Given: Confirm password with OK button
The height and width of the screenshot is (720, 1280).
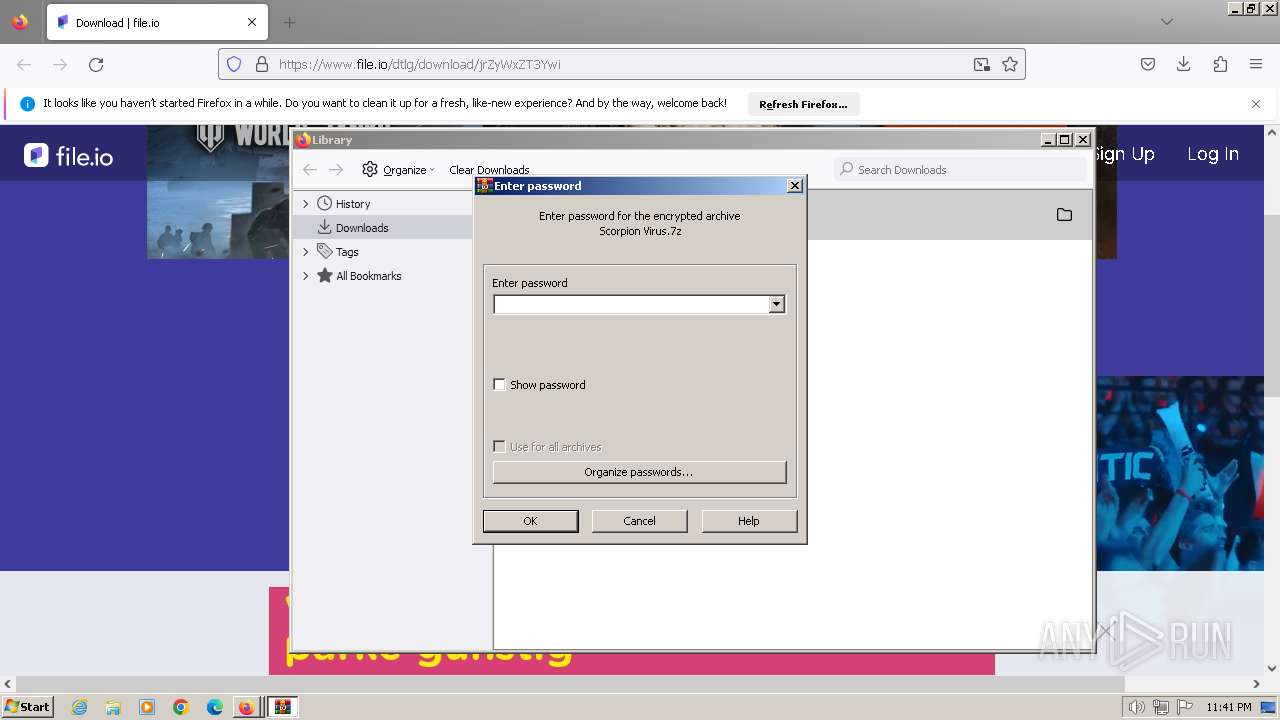Looking at the screenshot, I should pos(530,521).
